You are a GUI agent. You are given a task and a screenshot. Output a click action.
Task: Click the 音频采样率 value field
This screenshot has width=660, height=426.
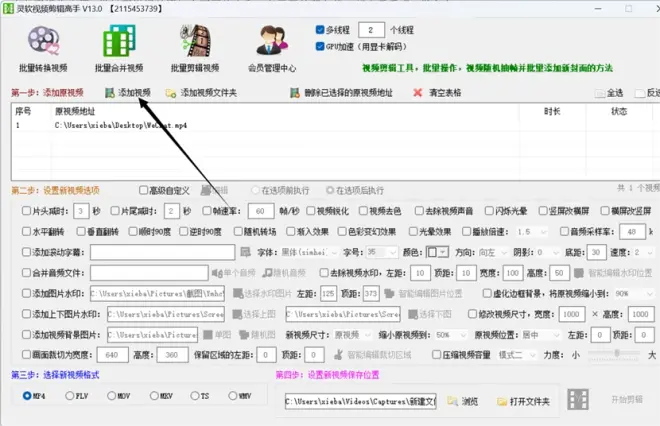point(632,232)
